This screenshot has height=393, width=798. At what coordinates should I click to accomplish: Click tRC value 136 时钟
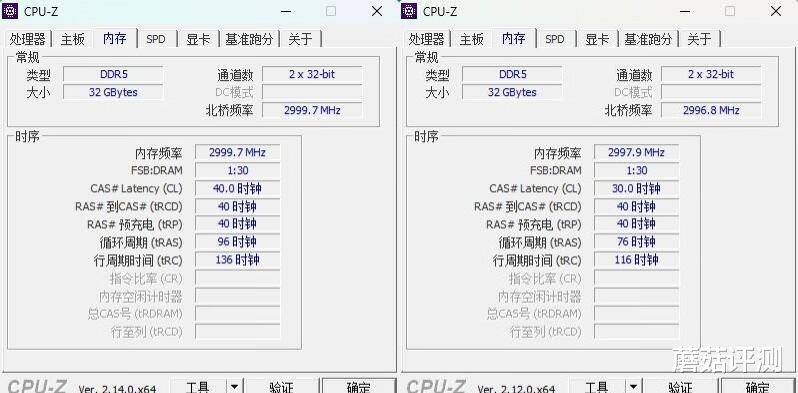(238, 260)
